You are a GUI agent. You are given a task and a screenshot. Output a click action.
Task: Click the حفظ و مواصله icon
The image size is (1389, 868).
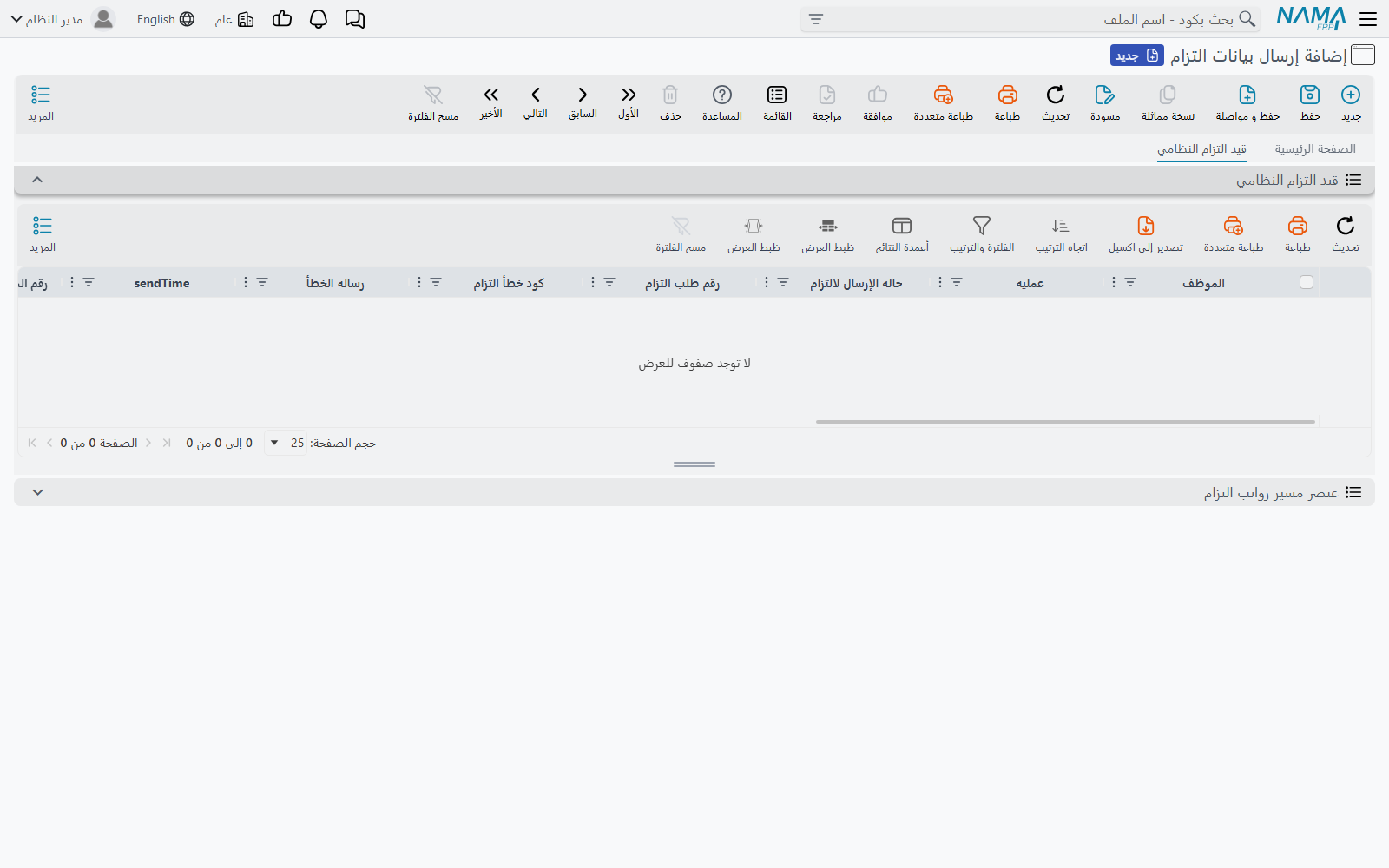click(x=1247, y=95)
